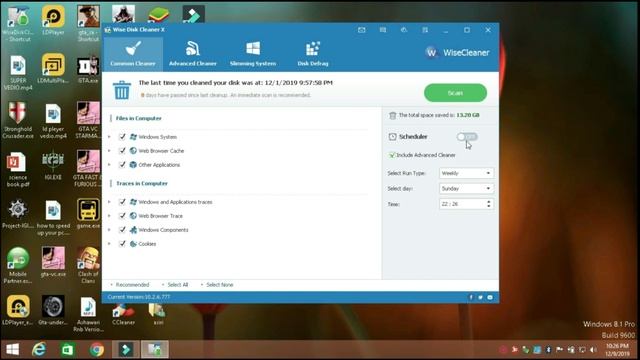Launch Chrome from the taskbar
This screenshot has height=360, width=640.
(97, 349)
